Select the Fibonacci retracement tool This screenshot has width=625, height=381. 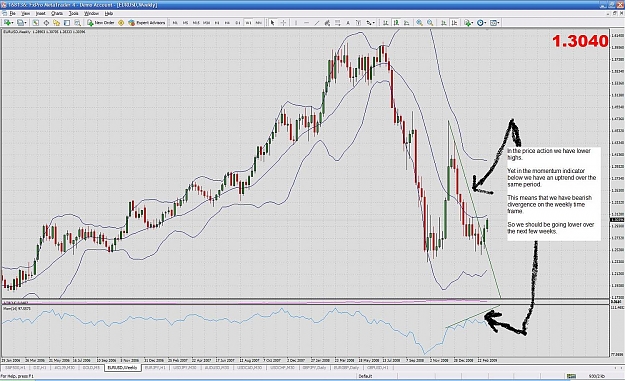[x=337, y=23]
